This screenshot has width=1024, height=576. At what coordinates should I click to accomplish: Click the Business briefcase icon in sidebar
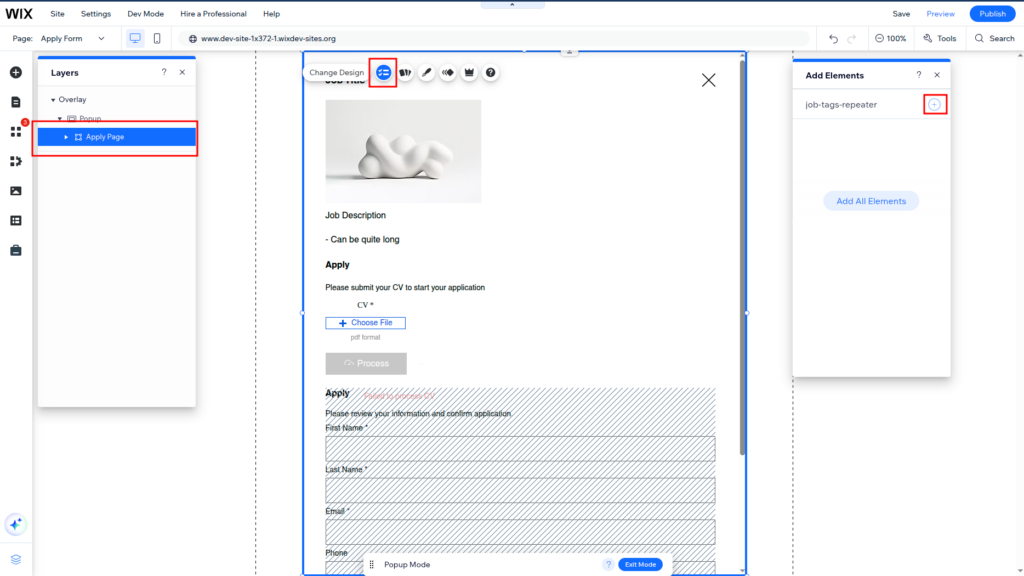click(x=15, y=250)
